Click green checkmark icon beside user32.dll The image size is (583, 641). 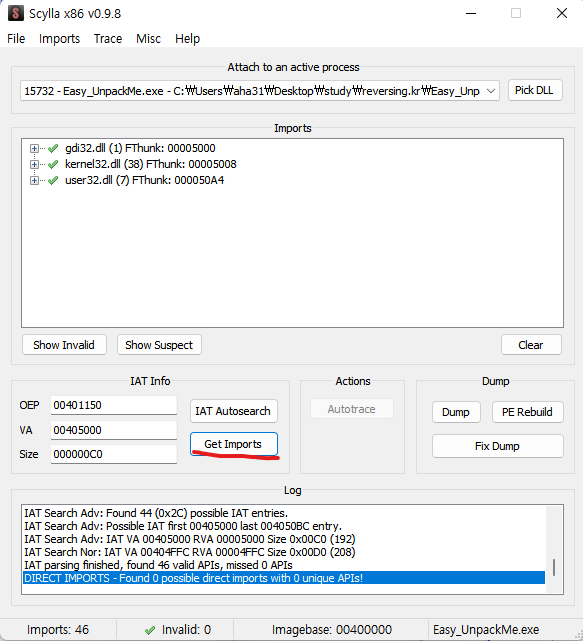[53, 180]
